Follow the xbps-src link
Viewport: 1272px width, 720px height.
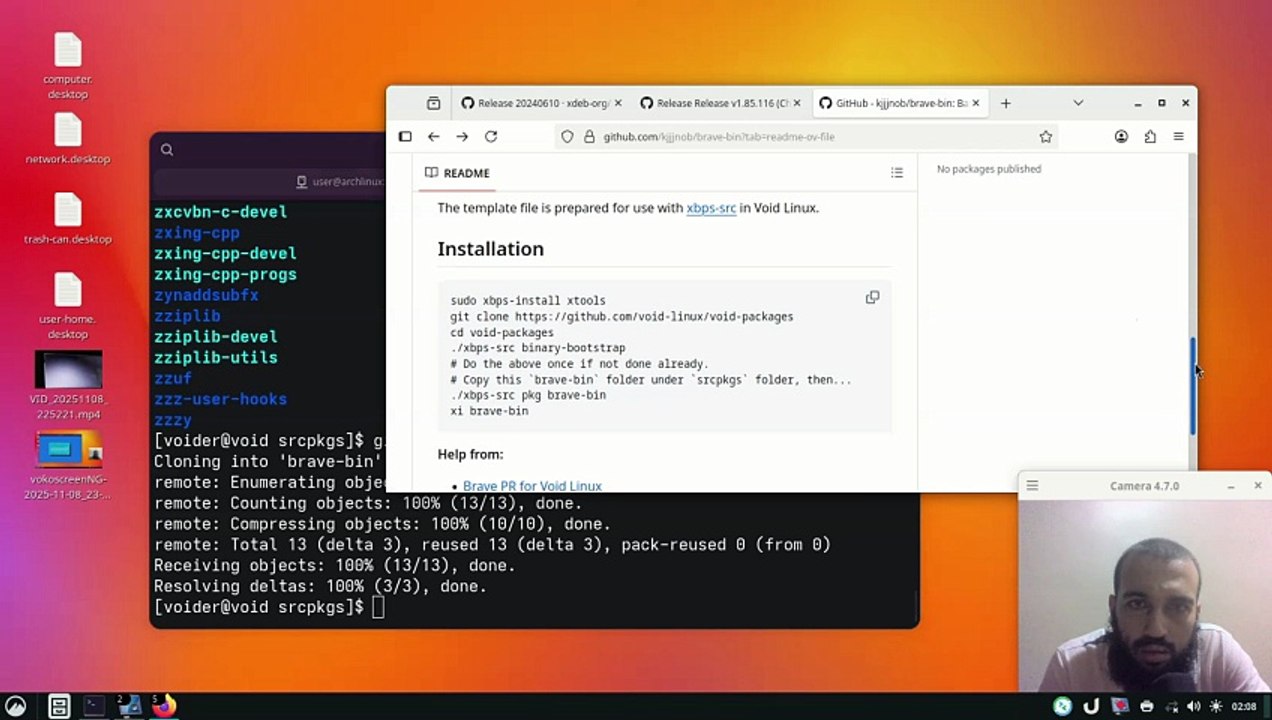(x=711, y=208)
